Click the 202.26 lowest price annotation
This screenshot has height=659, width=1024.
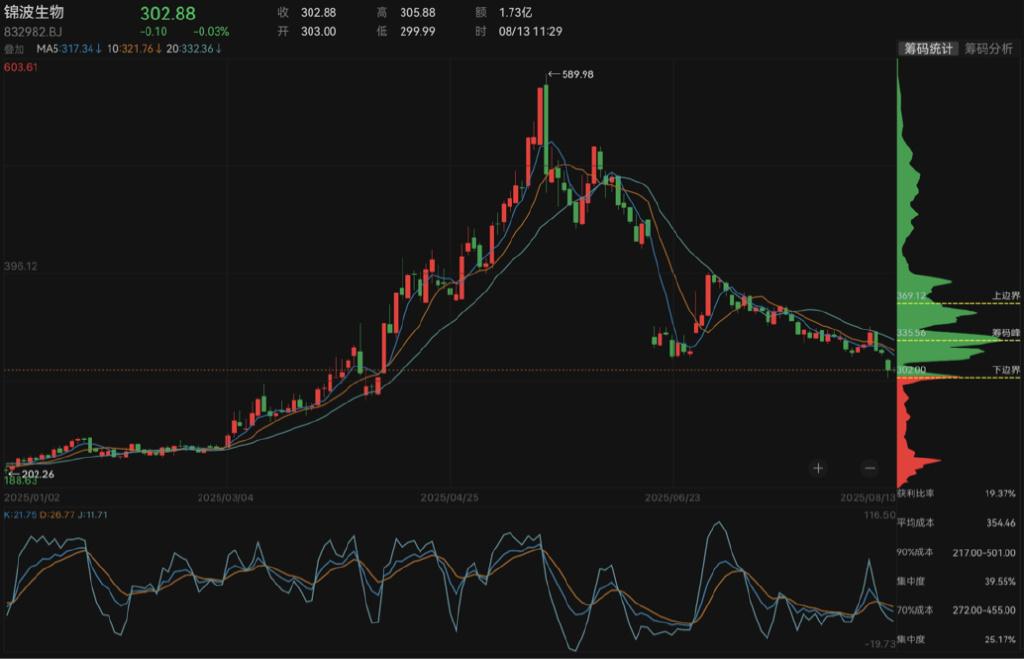point(32,474)
